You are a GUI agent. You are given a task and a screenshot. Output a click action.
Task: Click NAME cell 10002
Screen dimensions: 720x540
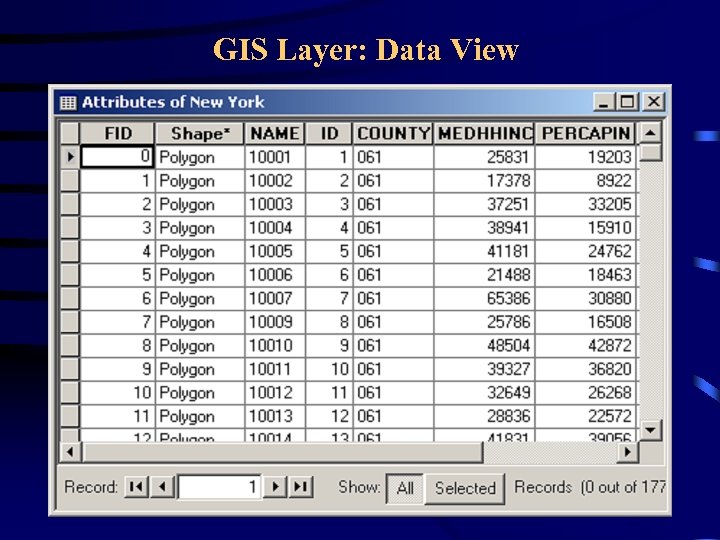pyautogui.click(x=275, y=181)
